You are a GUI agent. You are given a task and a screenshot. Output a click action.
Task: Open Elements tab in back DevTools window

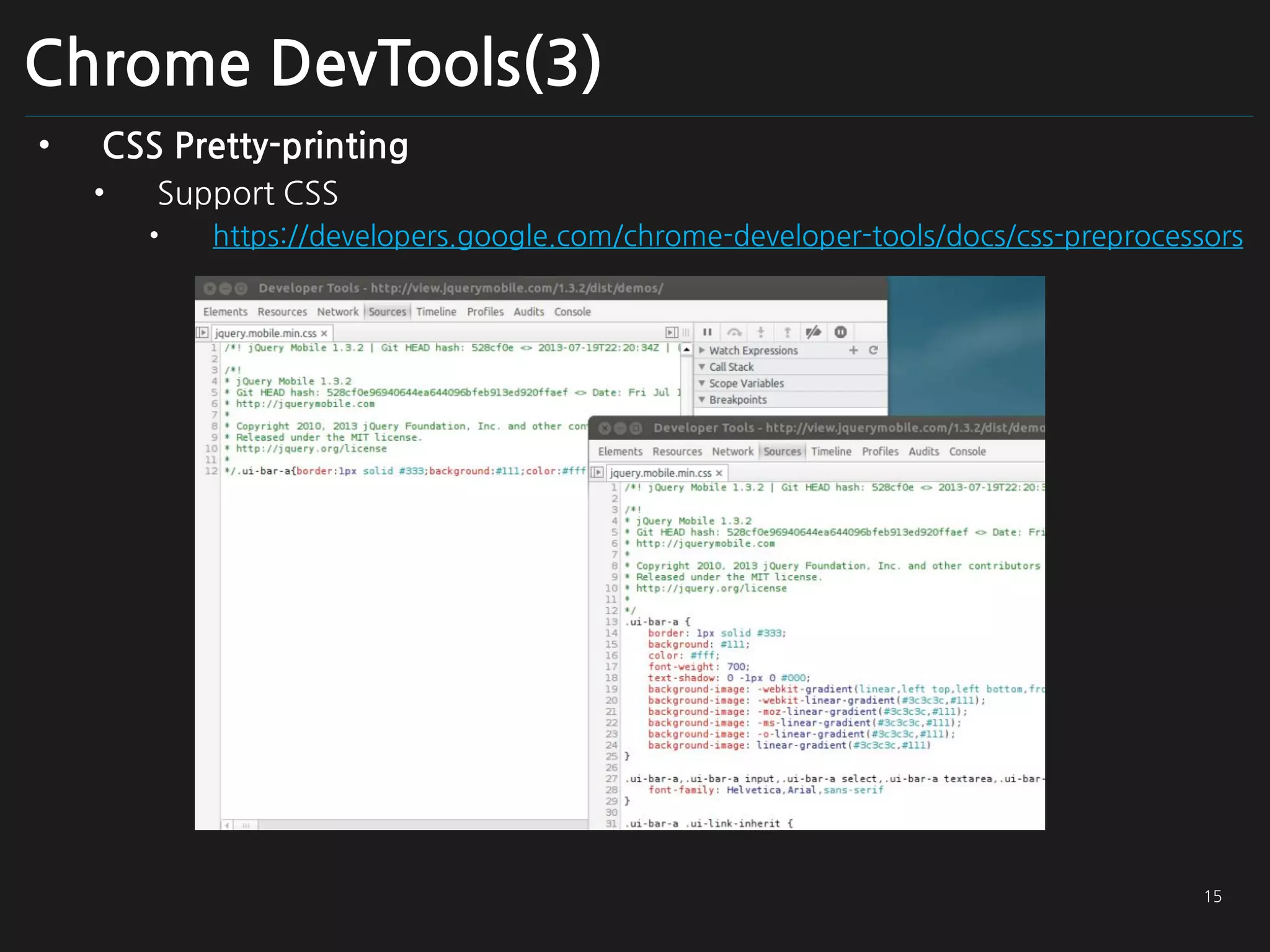point(225,312)
